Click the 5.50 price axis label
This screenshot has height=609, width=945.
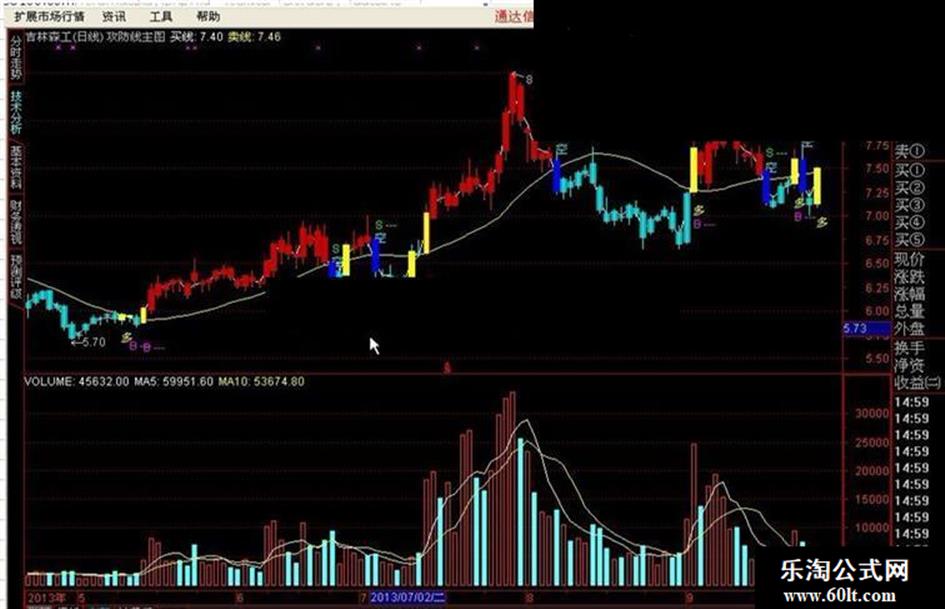pos(878,358)
